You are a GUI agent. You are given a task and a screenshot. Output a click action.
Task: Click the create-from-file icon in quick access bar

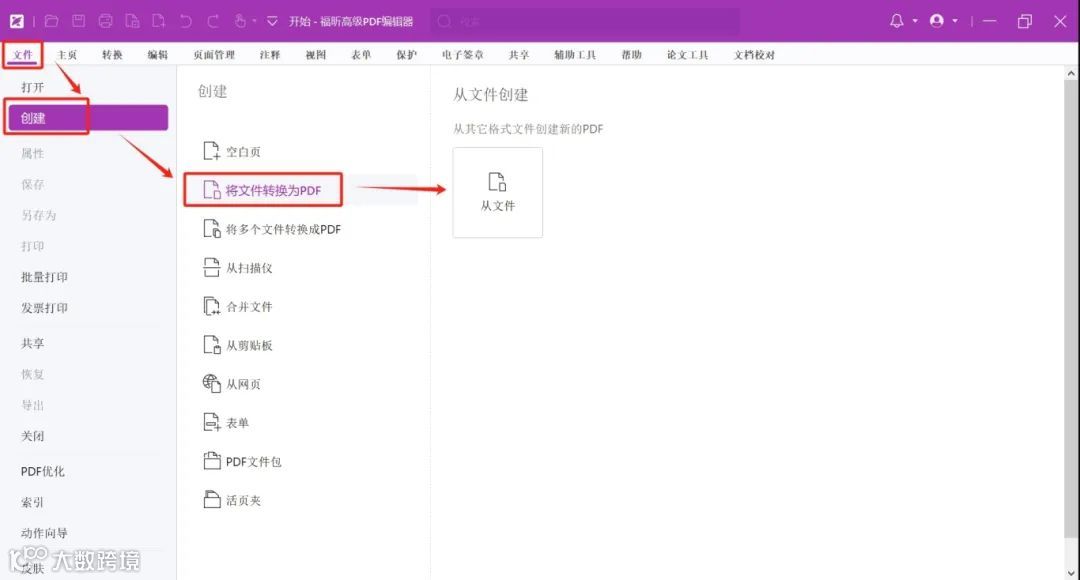[x=132, y=21]
